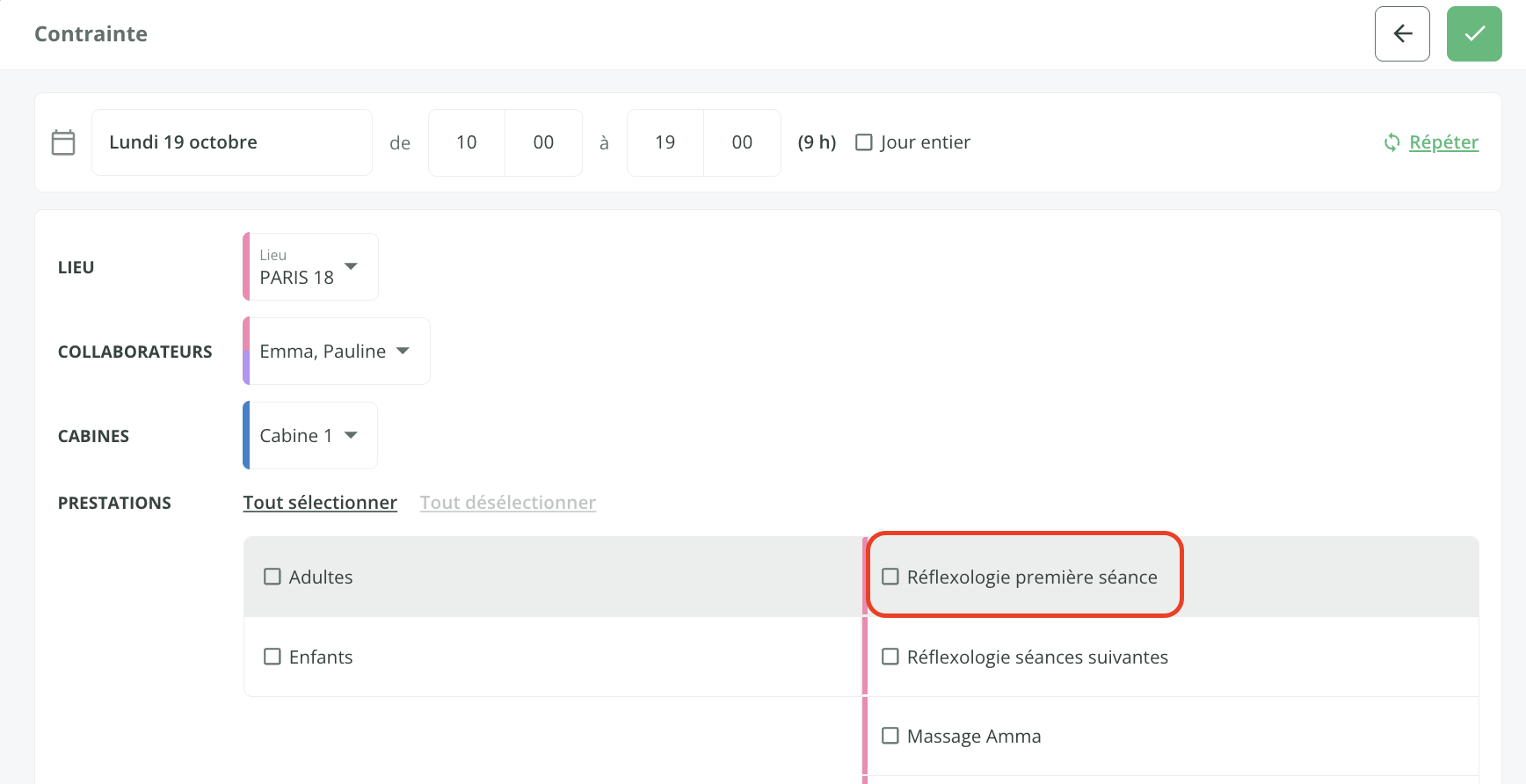The image size is (1526, 784).
Task: Tick Réflexologie séances suivantes checkbox
Action: tap(890, 657)
